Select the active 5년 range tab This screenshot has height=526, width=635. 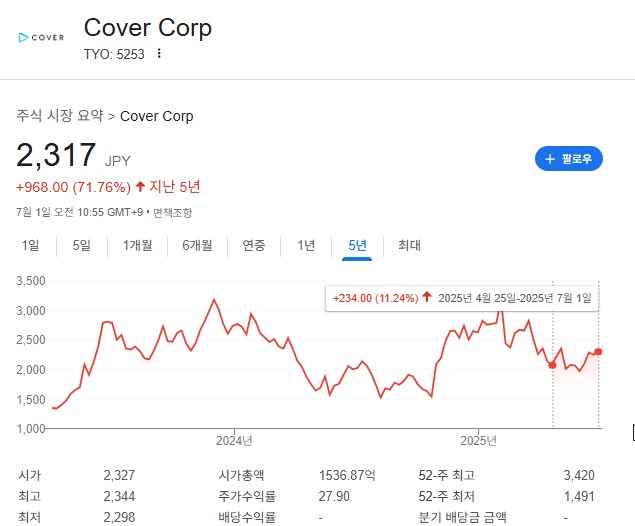(x=357, y=245)
